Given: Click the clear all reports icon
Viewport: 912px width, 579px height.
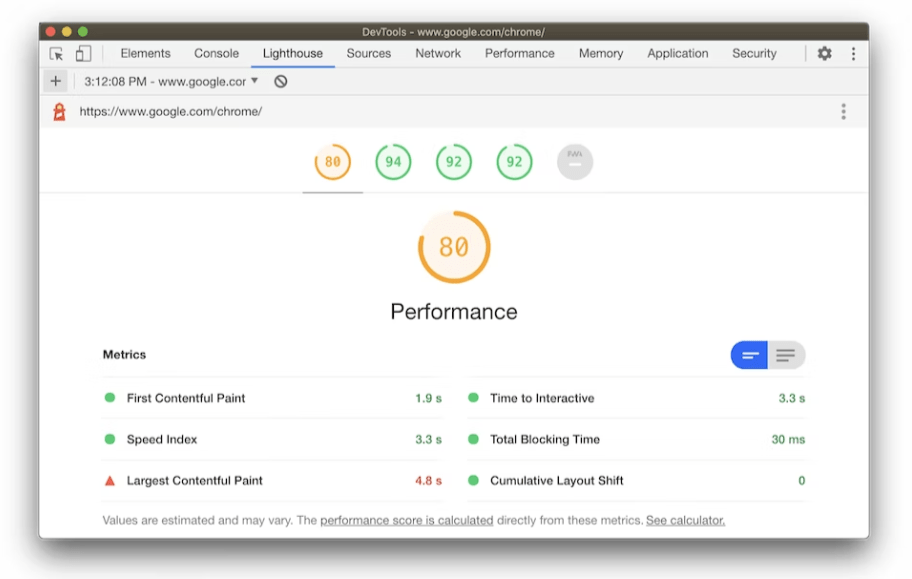Looking at the screenshot, I should point(281,81).
